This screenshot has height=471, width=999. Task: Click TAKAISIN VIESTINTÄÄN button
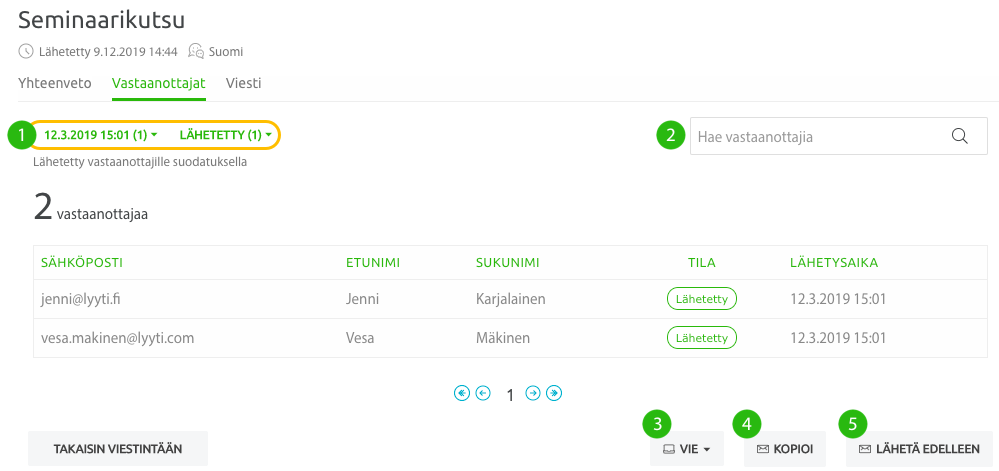118,449
